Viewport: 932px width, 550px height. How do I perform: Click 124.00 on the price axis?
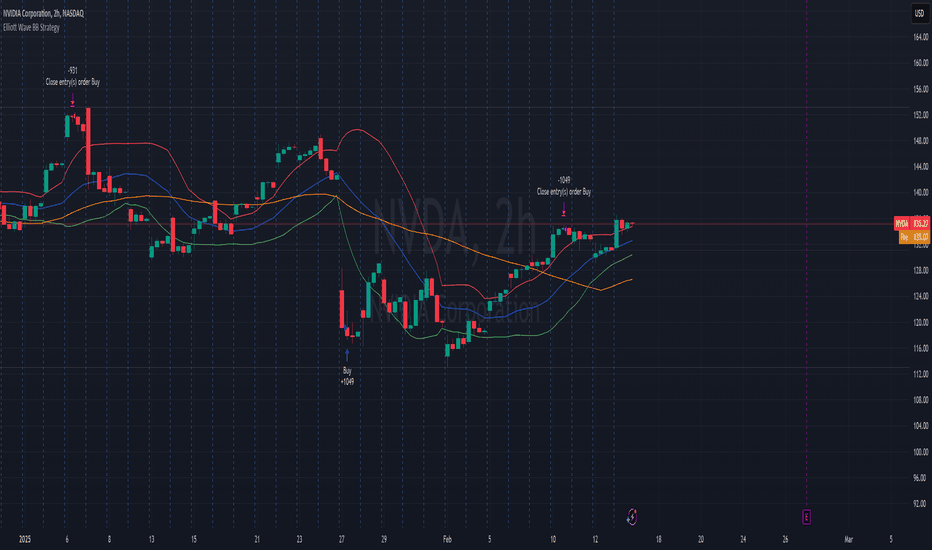(920, 296)
